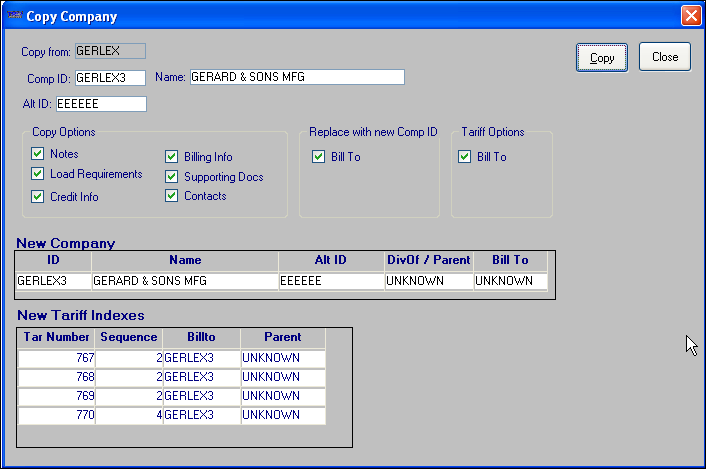The image size is (706, 469).
Task: Uncheck the Notes copy option
Action: pyautogui.click(x=38, y=154)
